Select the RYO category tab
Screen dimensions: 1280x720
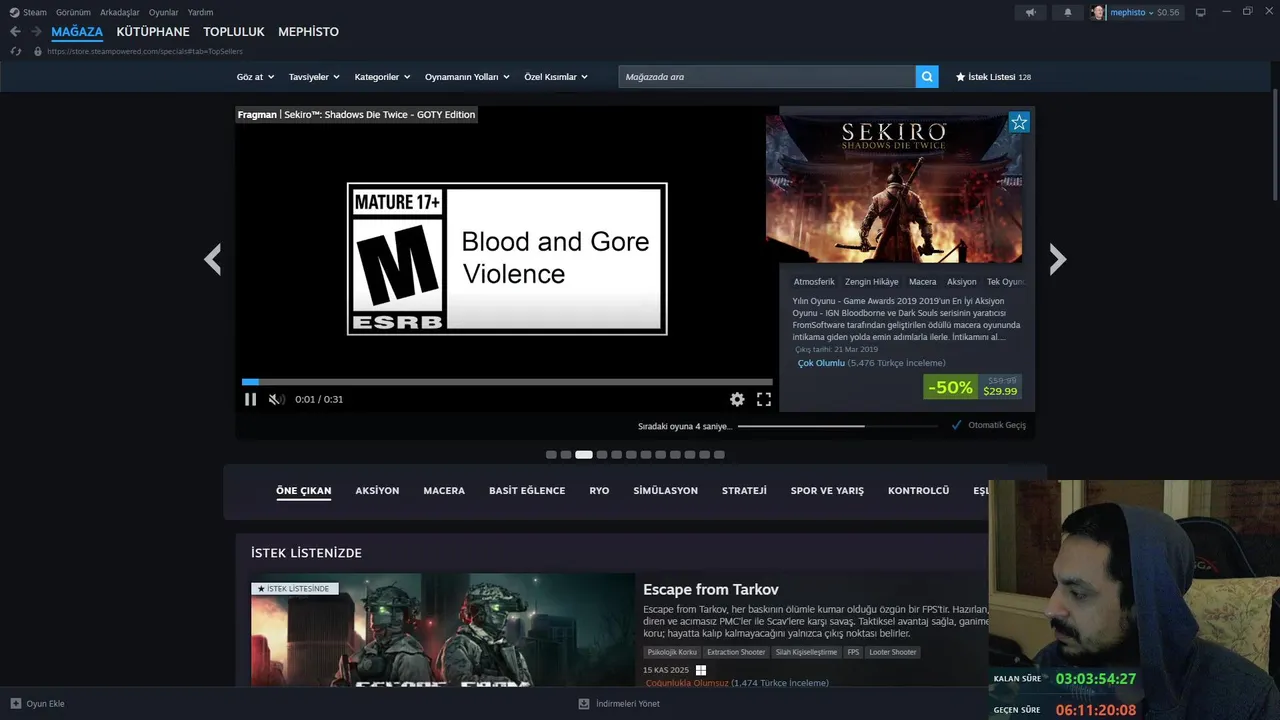tap(599, 491)
